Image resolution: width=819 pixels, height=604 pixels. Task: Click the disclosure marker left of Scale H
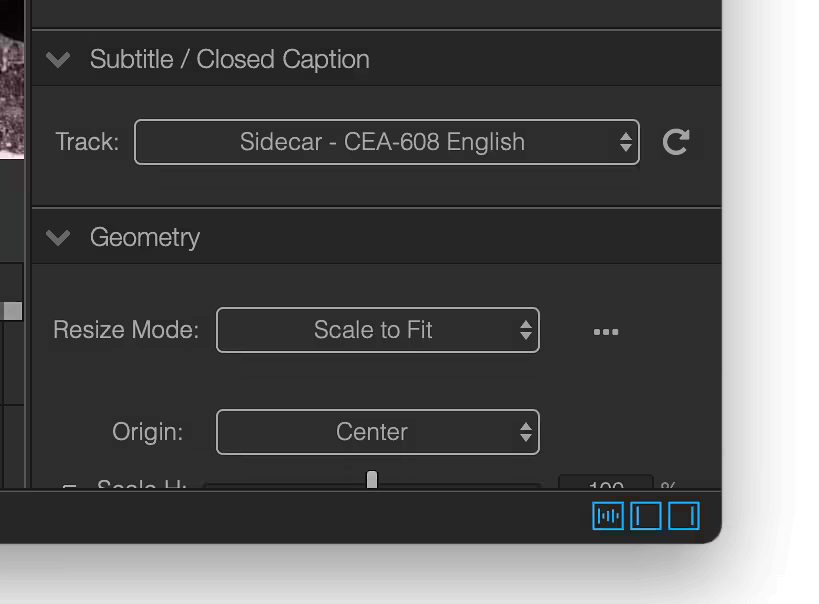pos(69,486)
